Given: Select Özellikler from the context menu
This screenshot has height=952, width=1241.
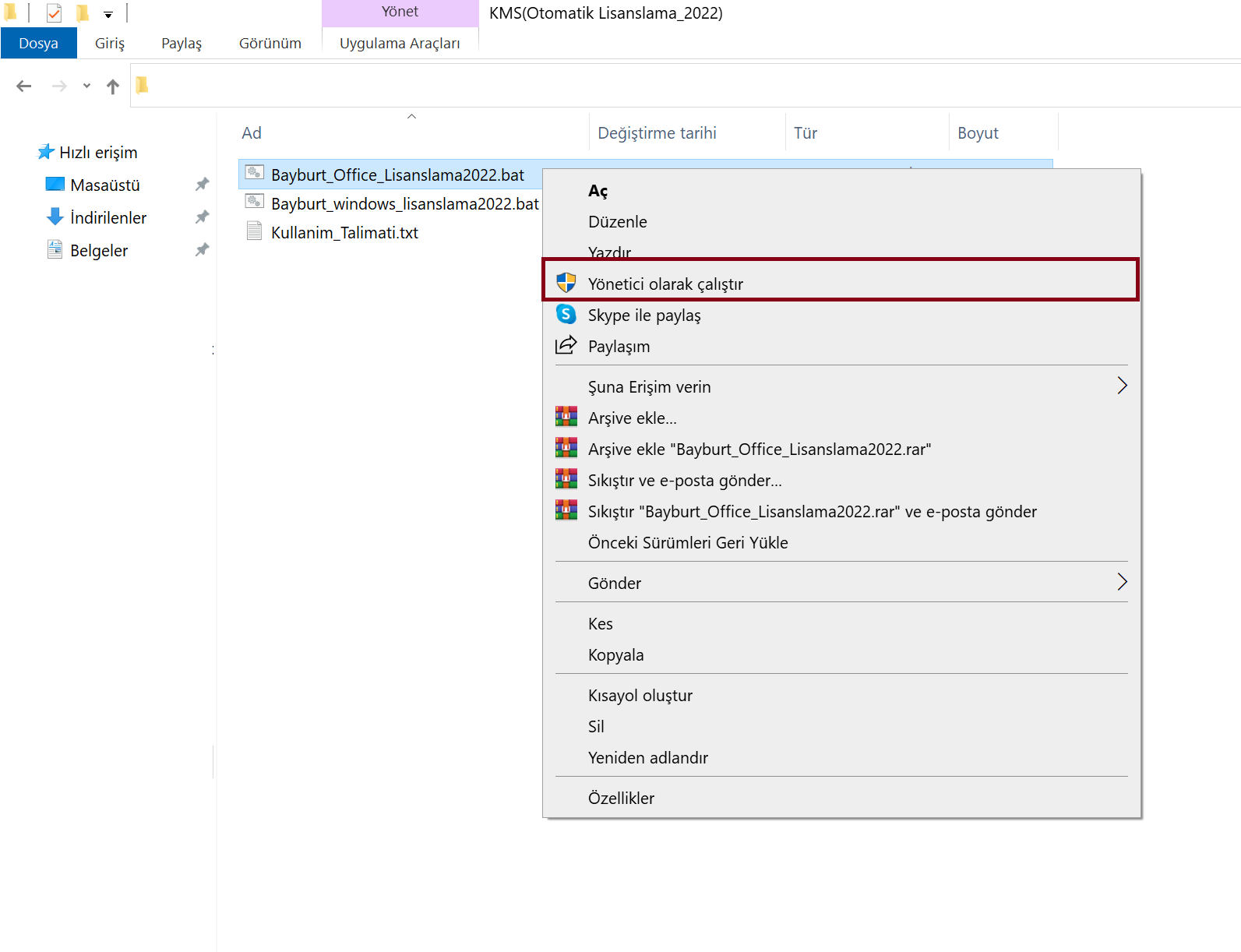Looking at the screenshot, I should [621, 798].
